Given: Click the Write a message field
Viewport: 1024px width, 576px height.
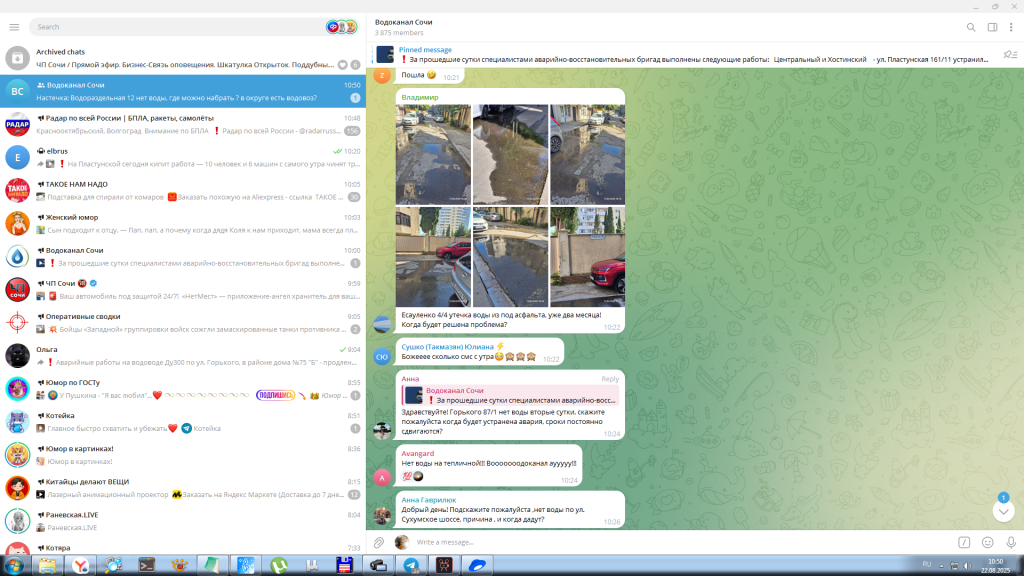Looking at the screenshot, I should pos(680,542).
